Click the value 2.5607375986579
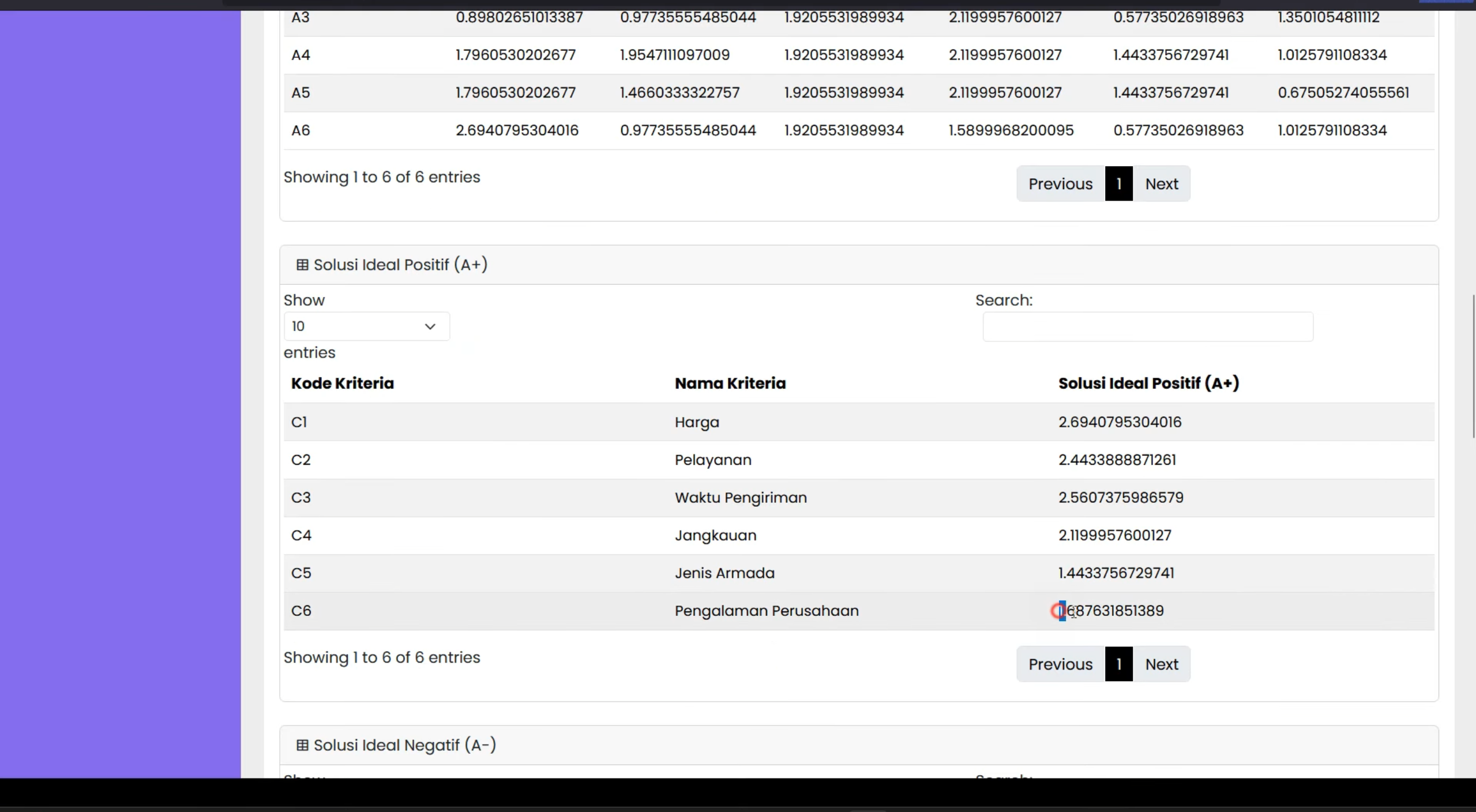 click(1121, 498)
